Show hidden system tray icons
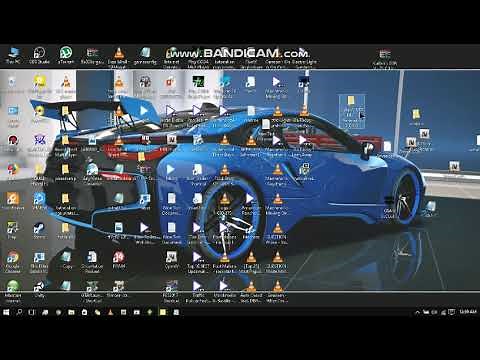Viewport: 480px width, 360px height. coord(417,312)
